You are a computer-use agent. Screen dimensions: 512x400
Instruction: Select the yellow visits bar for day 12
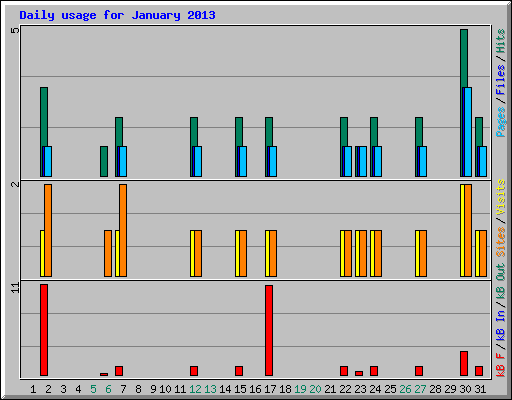(x=192, y=253)
